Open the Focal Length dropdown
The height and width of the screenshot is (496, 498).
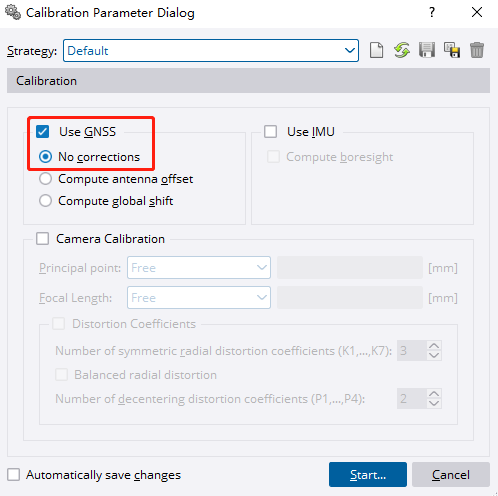[x=199, y=298]
